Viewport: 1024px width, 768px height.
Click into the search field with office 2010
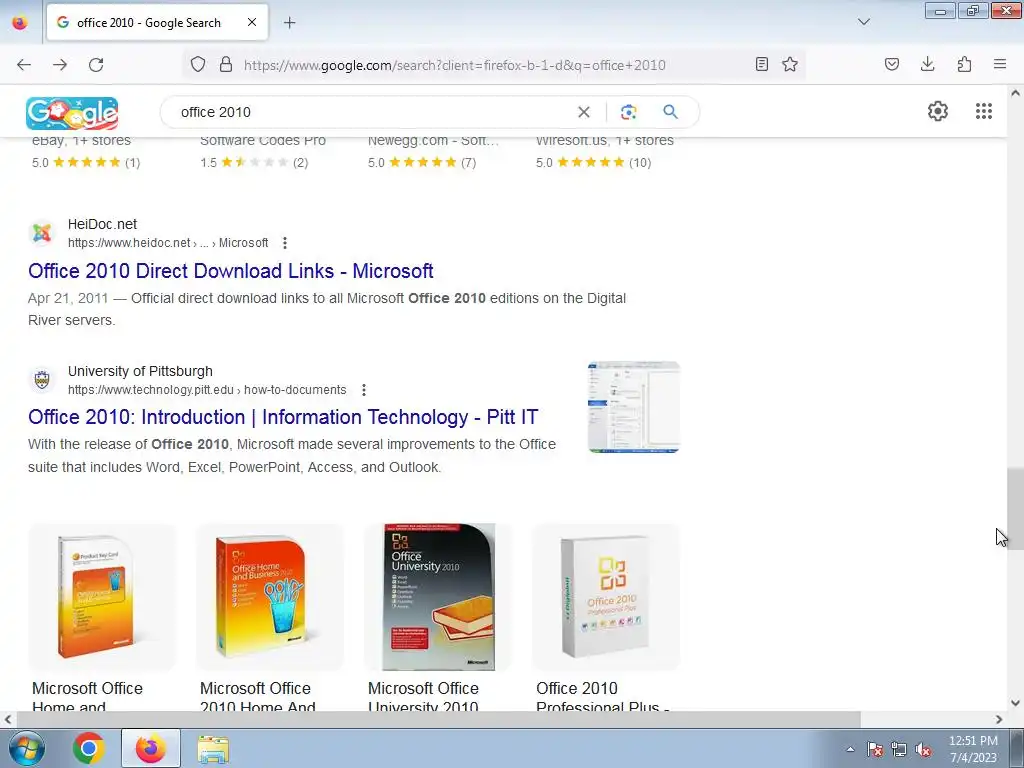click(372, 112)
